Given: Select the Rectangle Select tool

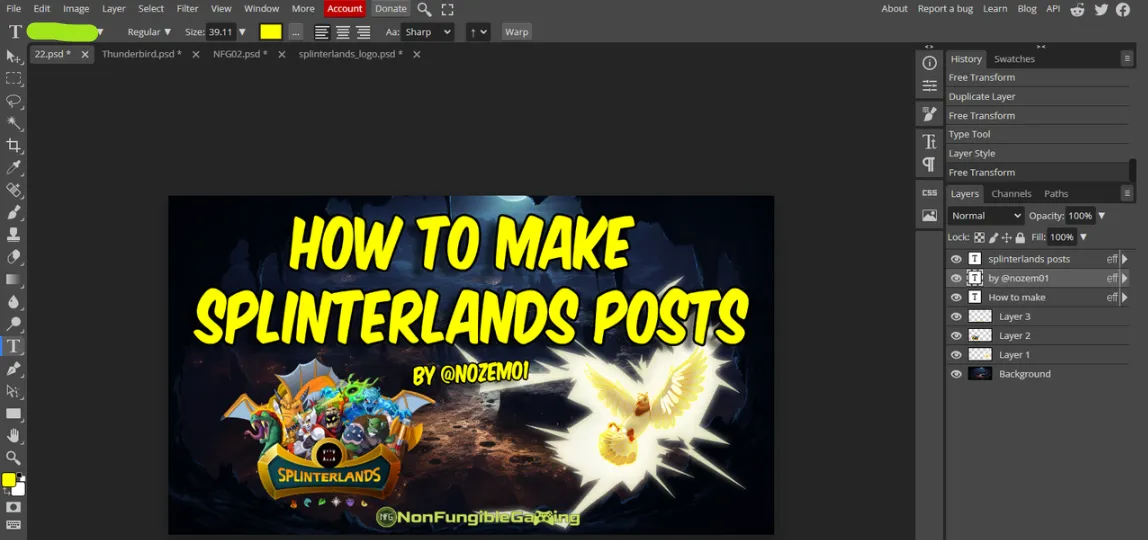Looking at the screenshot, I should point(13,78).
